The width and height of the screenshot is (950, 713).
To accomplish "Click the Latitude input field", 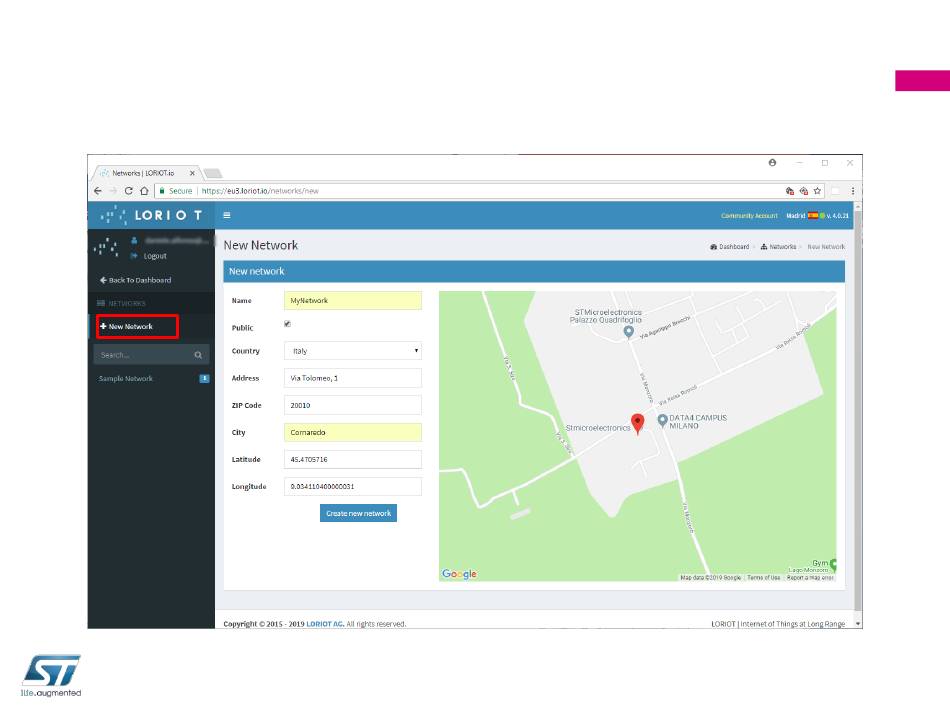I will tap(353, 459).
